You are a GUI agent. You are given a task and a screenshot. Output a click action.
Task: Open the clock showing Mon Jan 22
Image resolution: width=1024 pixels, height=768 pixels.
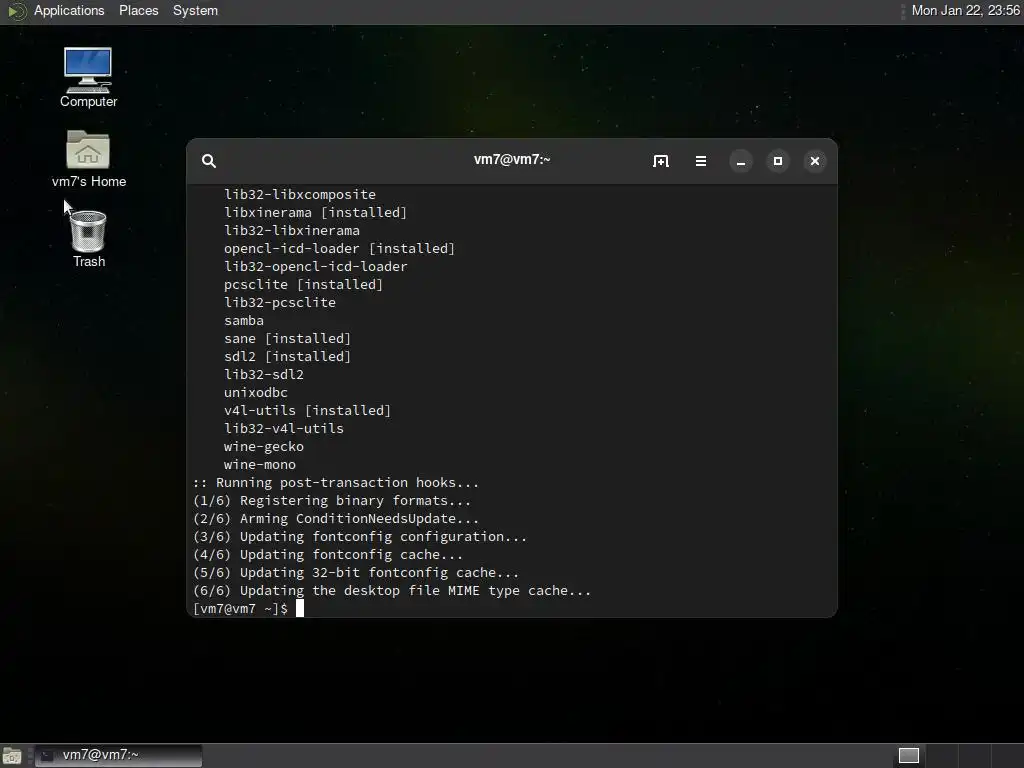coord(965,10)
